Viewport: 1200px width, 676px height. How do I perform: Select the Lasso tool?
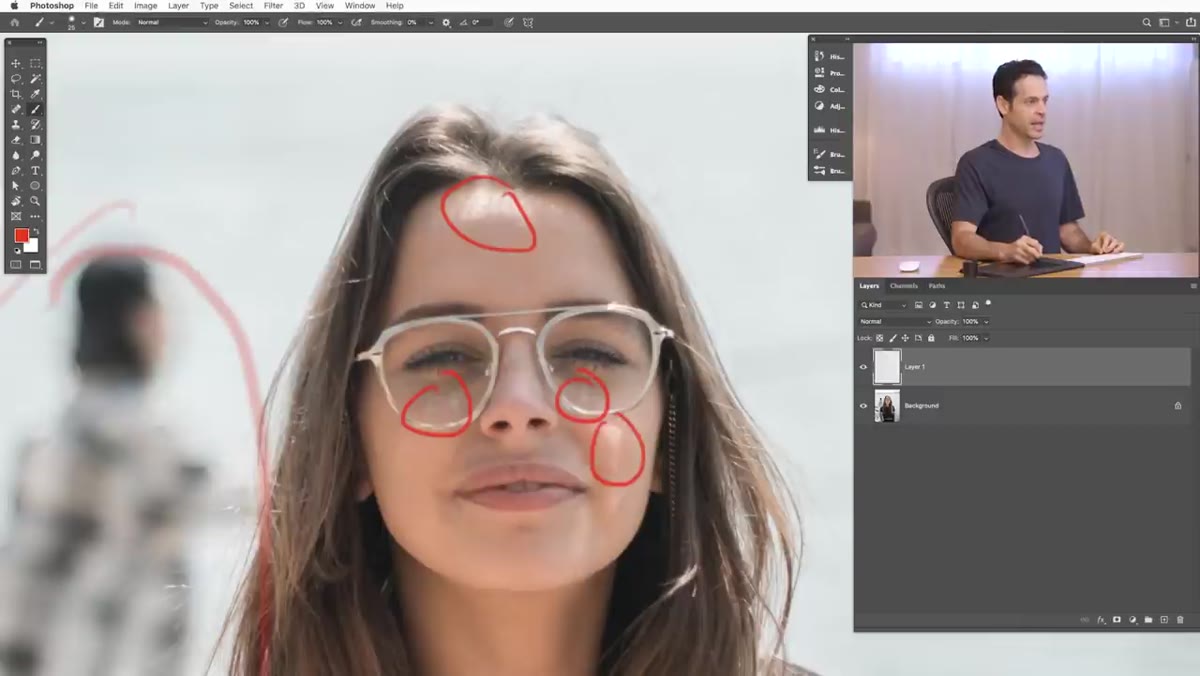tap(16, 79)
